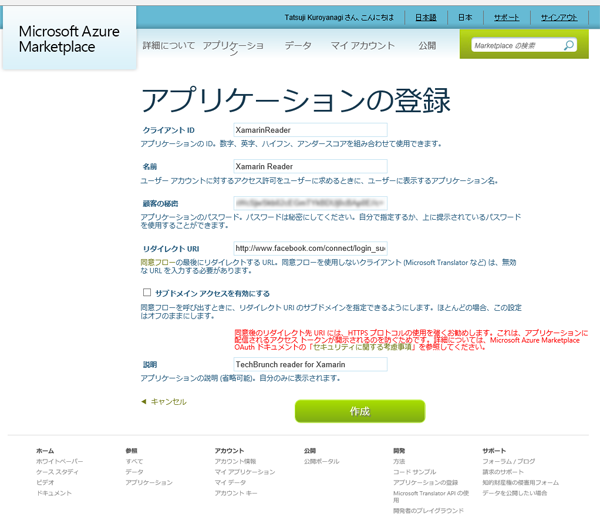Open footer アカウント情報 link
This screenshot has height=520, width=600.
235,461
